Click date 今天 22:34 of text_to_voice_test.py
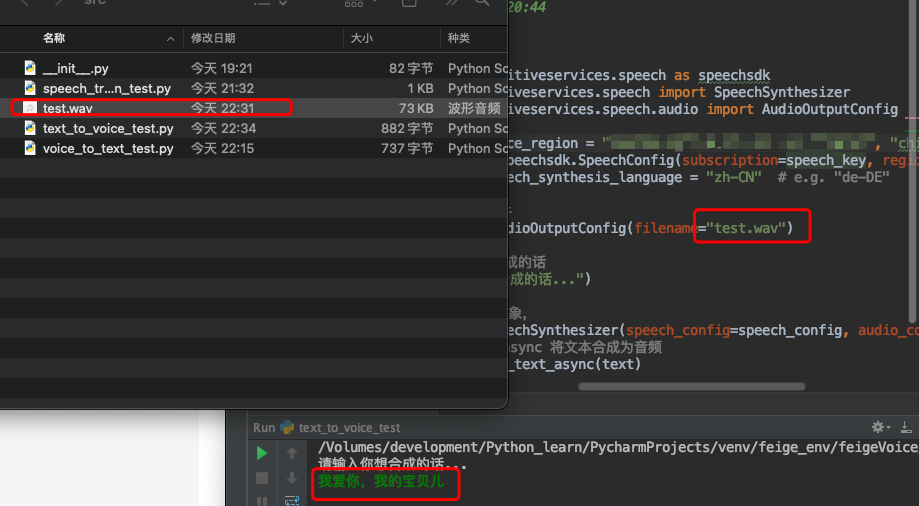919x506 pixels. (x=223, y=128)
